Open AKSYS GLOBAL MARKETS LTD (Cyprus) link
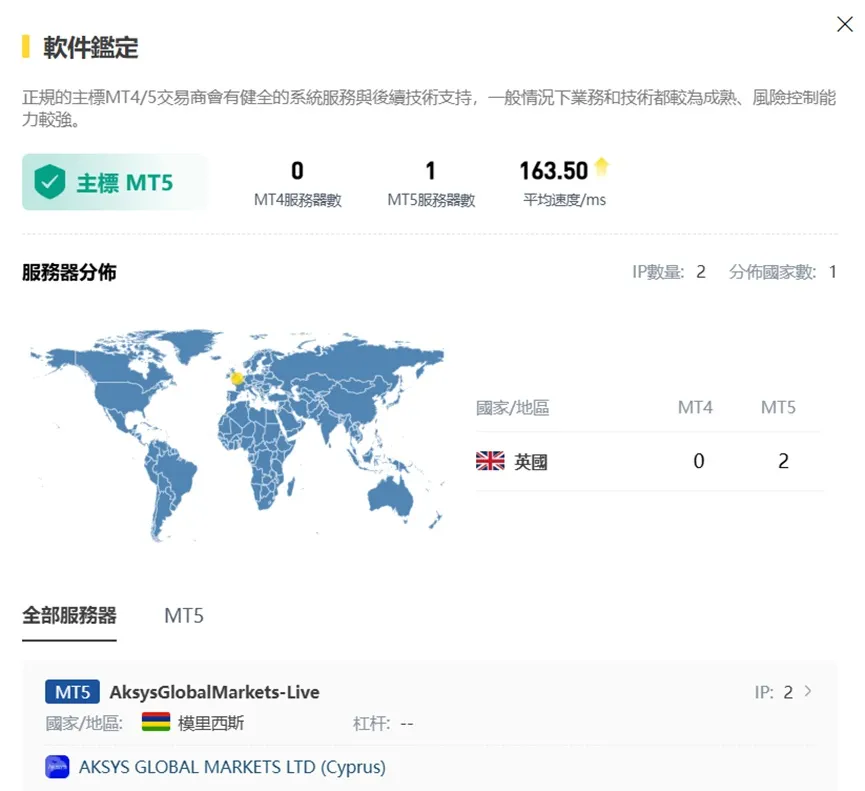Viewport: 865px width, 791px height. [232, 767]
